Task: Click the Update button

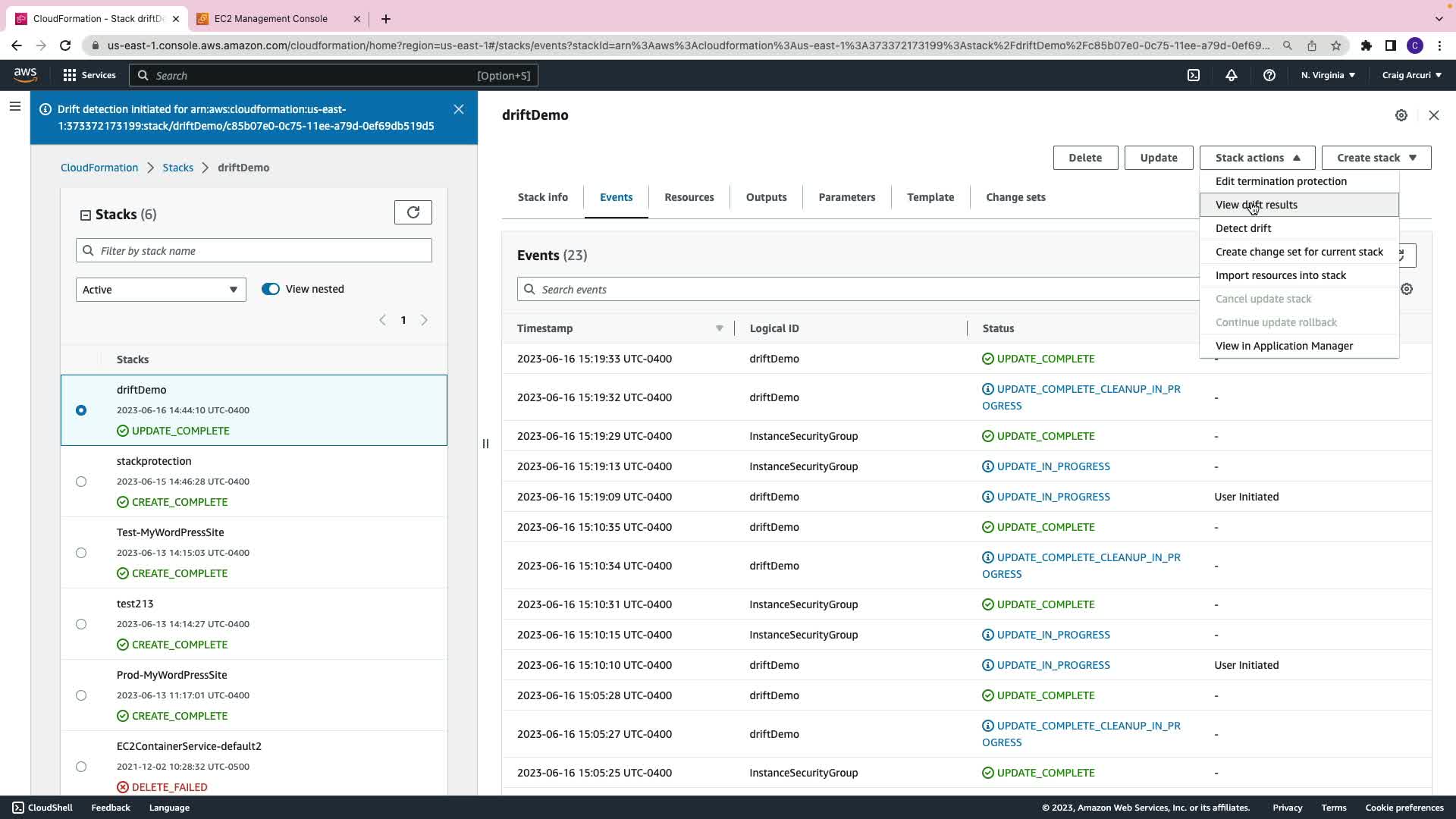Action: 1158,158
